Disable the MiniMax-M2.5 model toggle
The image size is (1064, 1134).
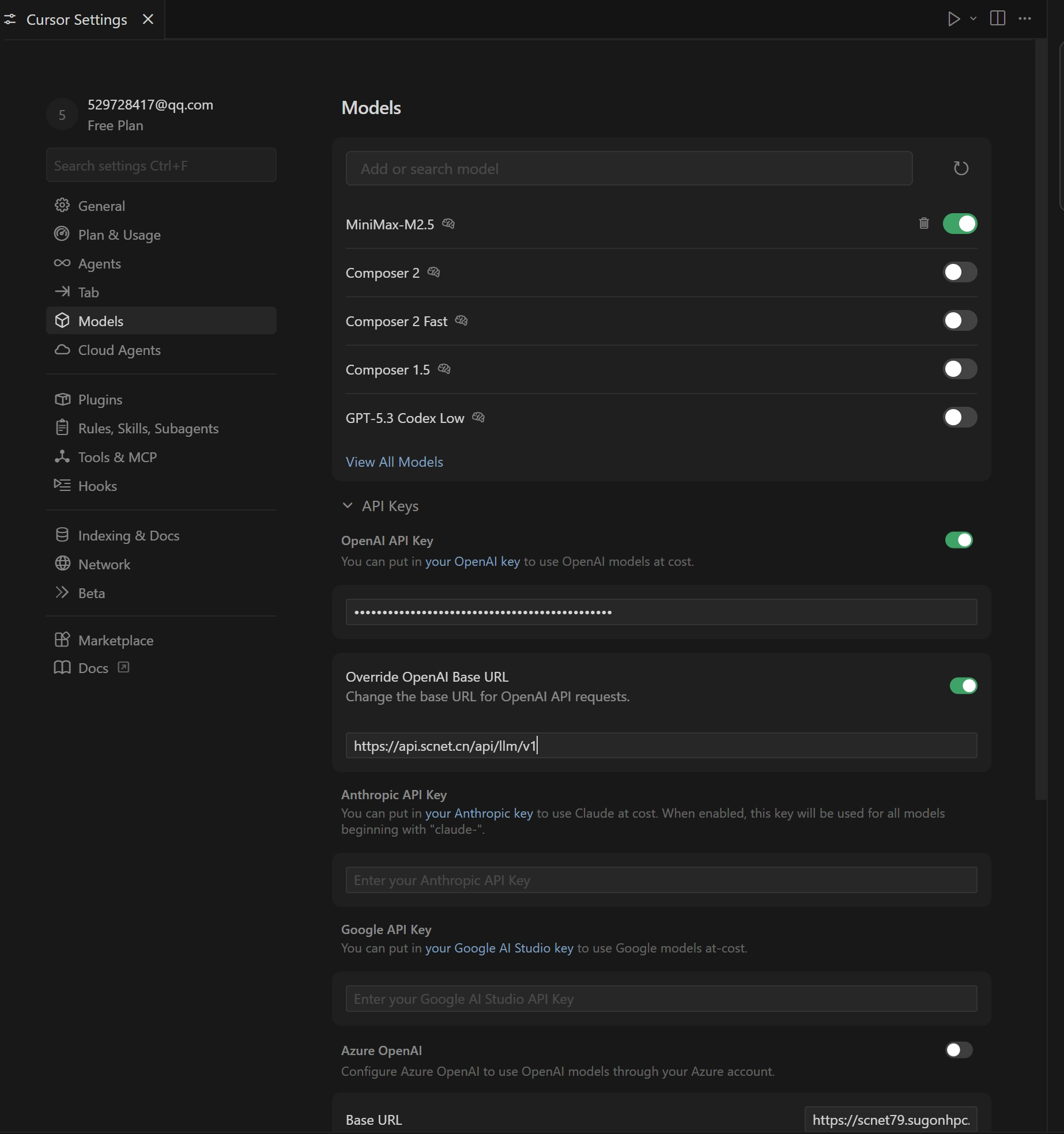click(960, 224)
